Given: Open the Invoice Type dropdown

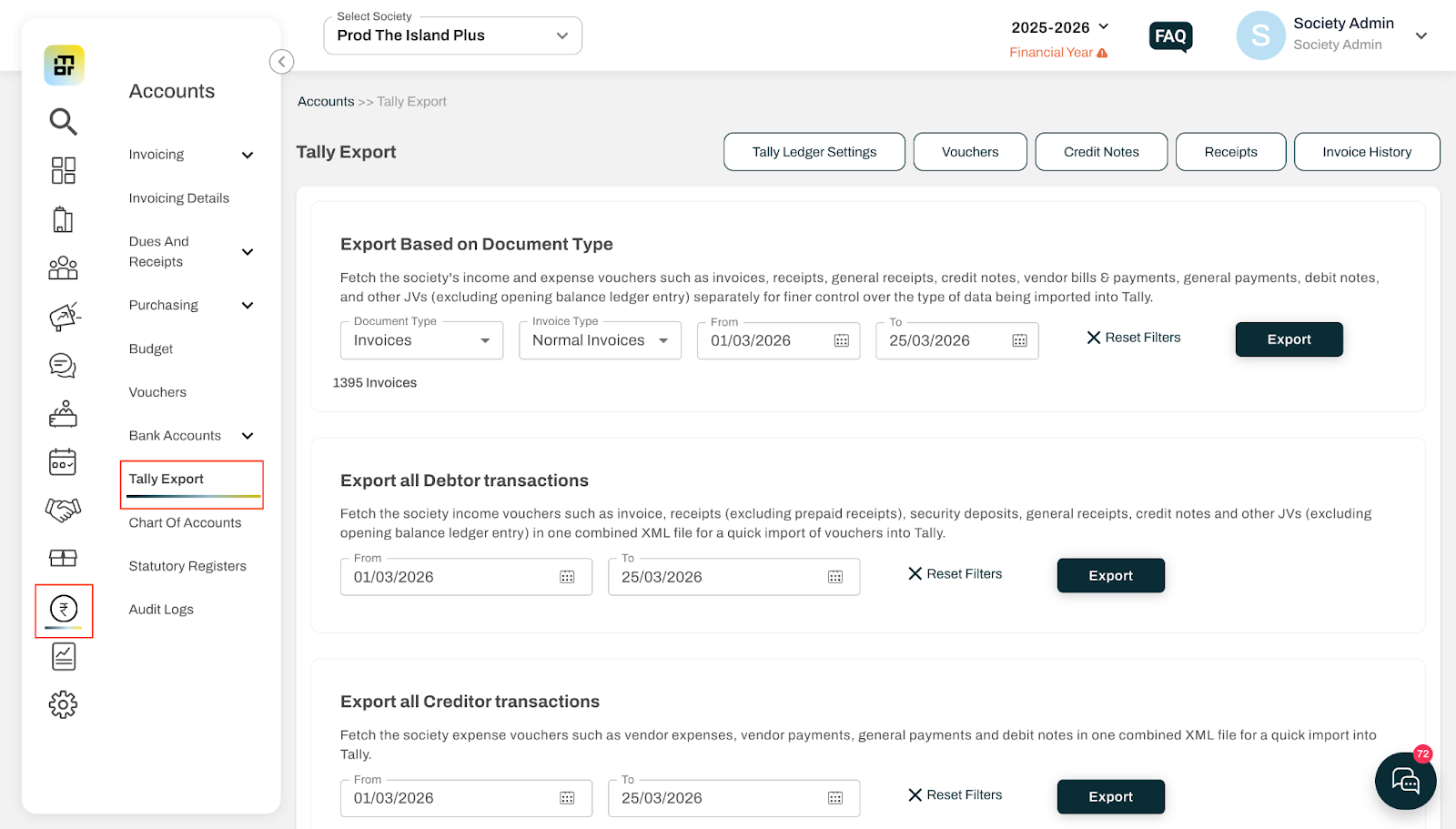Looking at the screenshot, I should pyautogui.click(x=600, y=340).
